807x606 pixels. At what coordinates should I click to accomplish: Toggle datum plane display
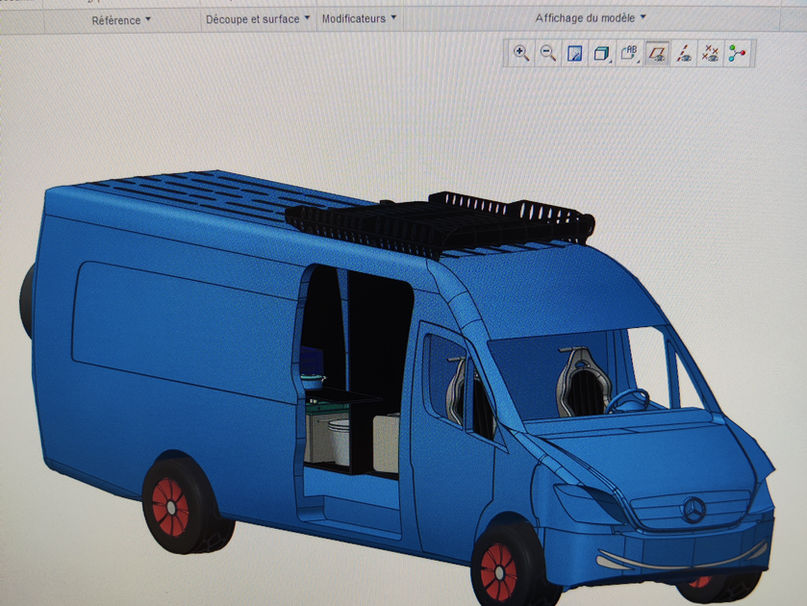pyautogui.click(x=657, y=54)
